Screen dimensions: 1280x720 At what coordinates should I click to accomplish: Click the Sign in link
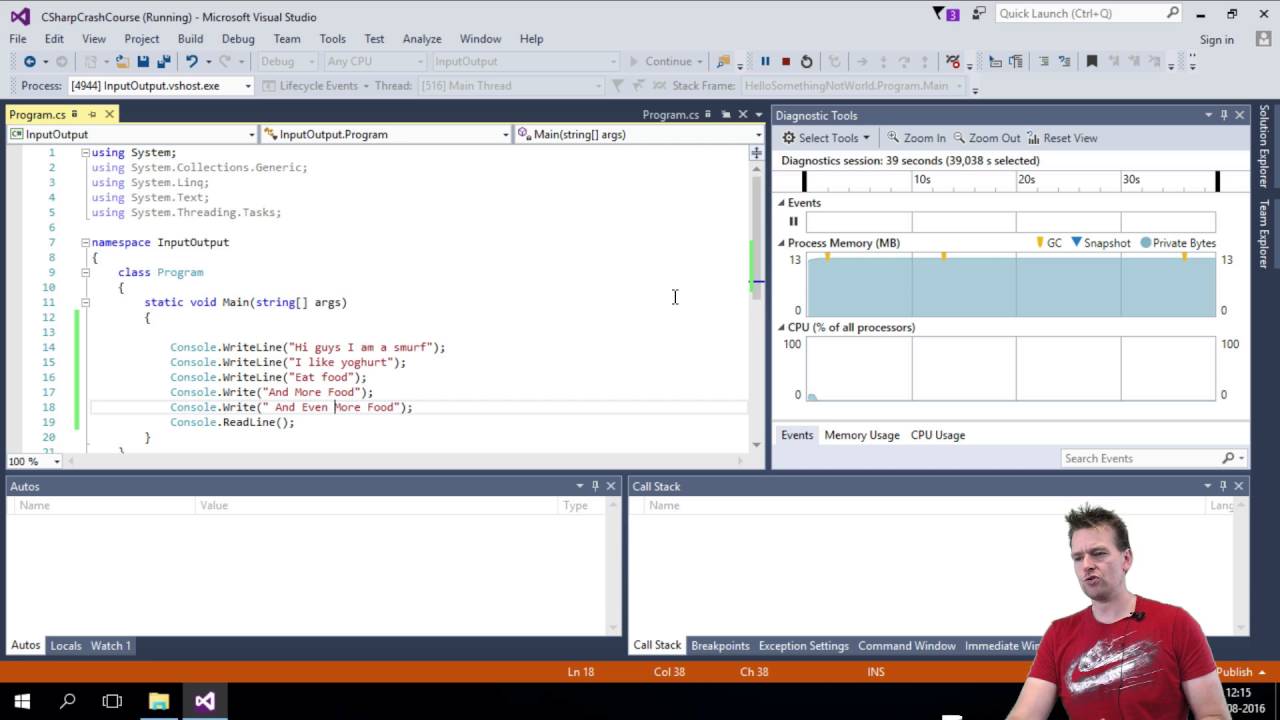click(1217, 40)
